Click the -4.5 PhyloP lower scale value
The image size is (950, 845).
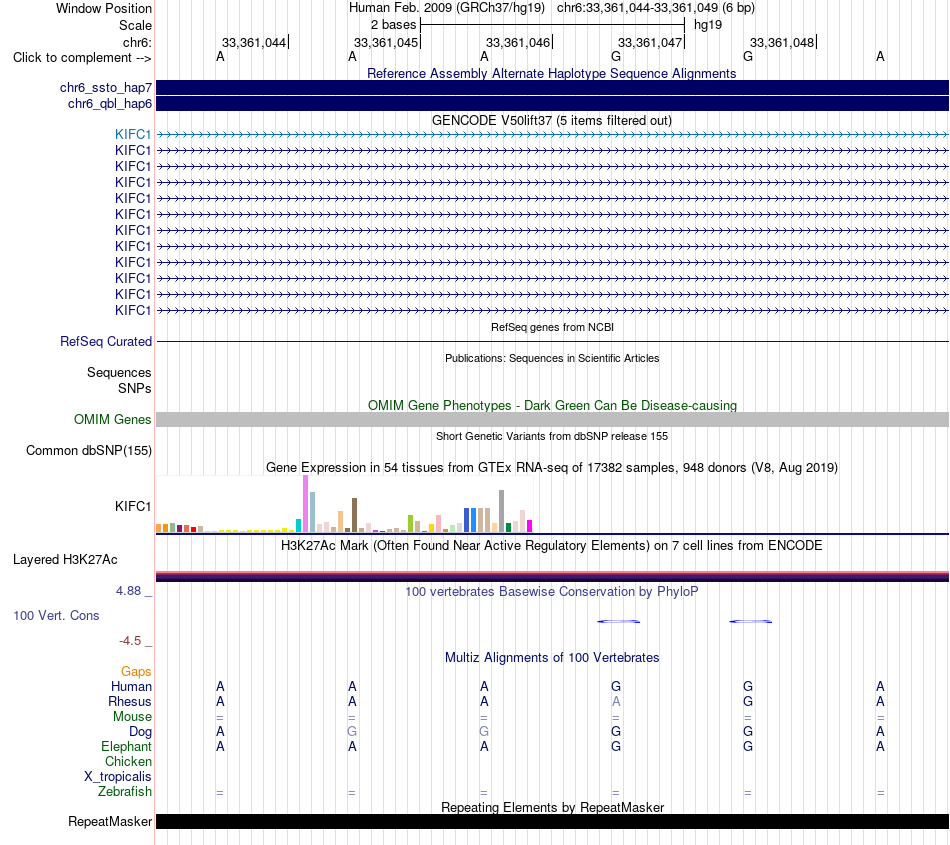[x=130, y=641]
